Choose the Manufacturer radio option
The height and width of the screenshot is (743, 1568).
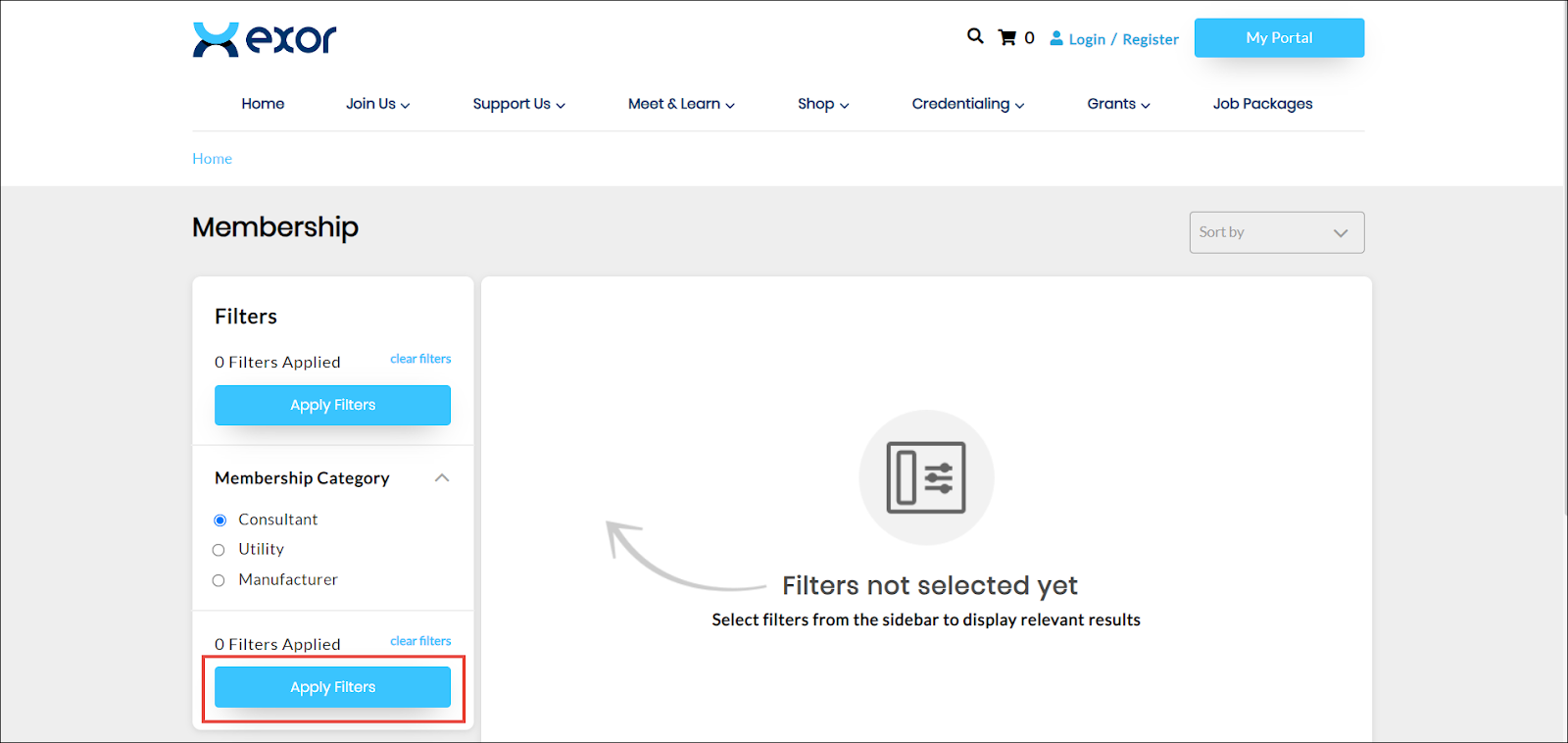point(219,580)
